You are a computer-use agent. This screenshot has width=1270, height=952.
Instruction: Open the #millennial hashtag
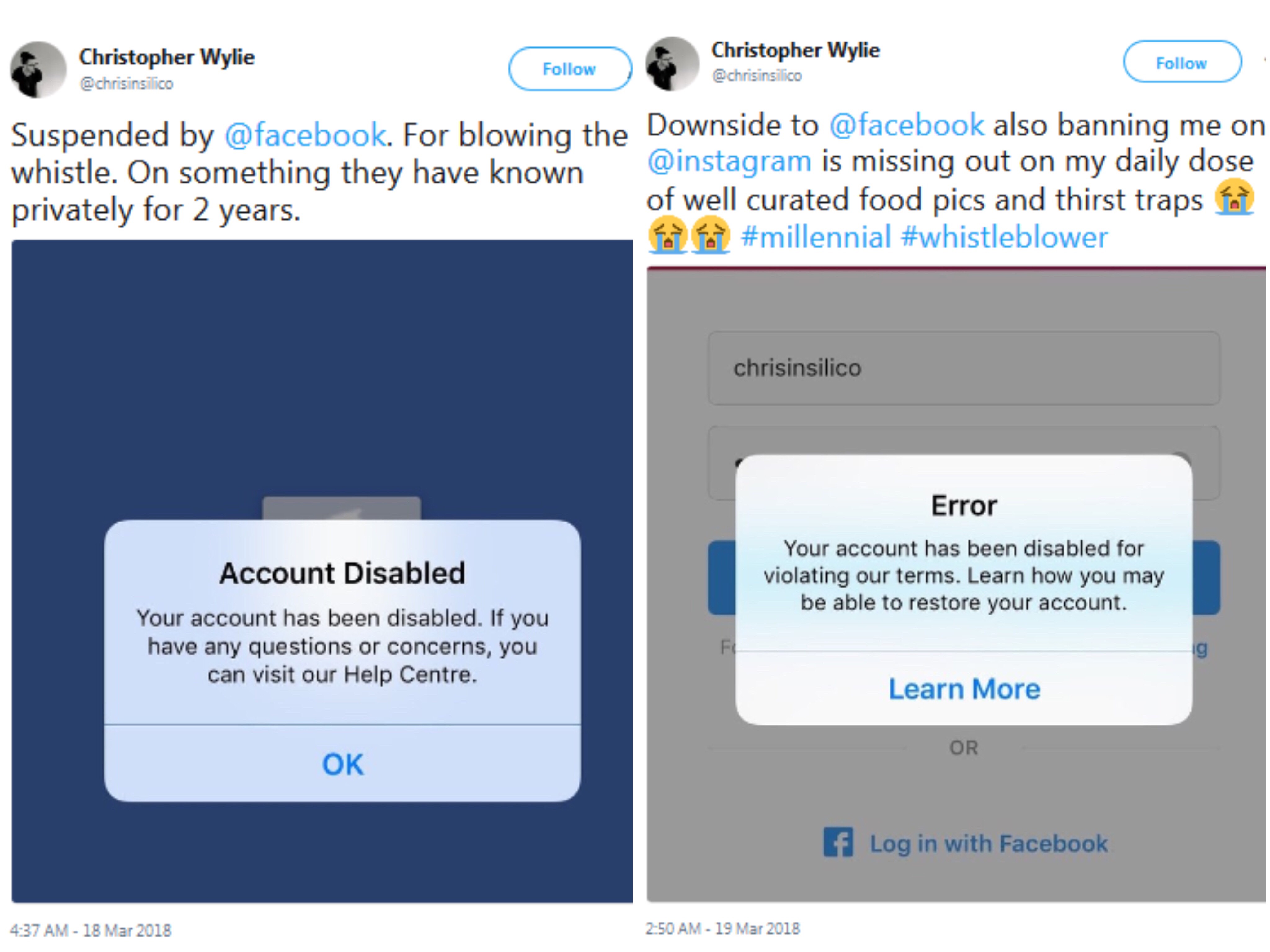[x=816, y=237]
